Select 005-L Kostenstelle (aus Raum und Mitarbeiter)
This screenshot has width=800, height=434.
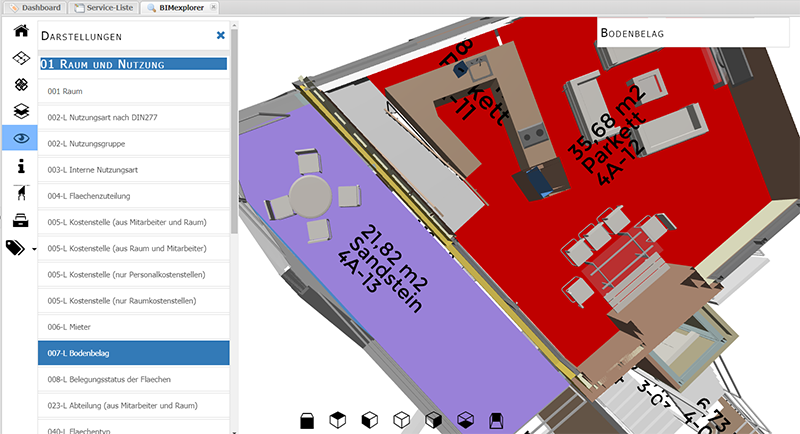coord(134,248)
